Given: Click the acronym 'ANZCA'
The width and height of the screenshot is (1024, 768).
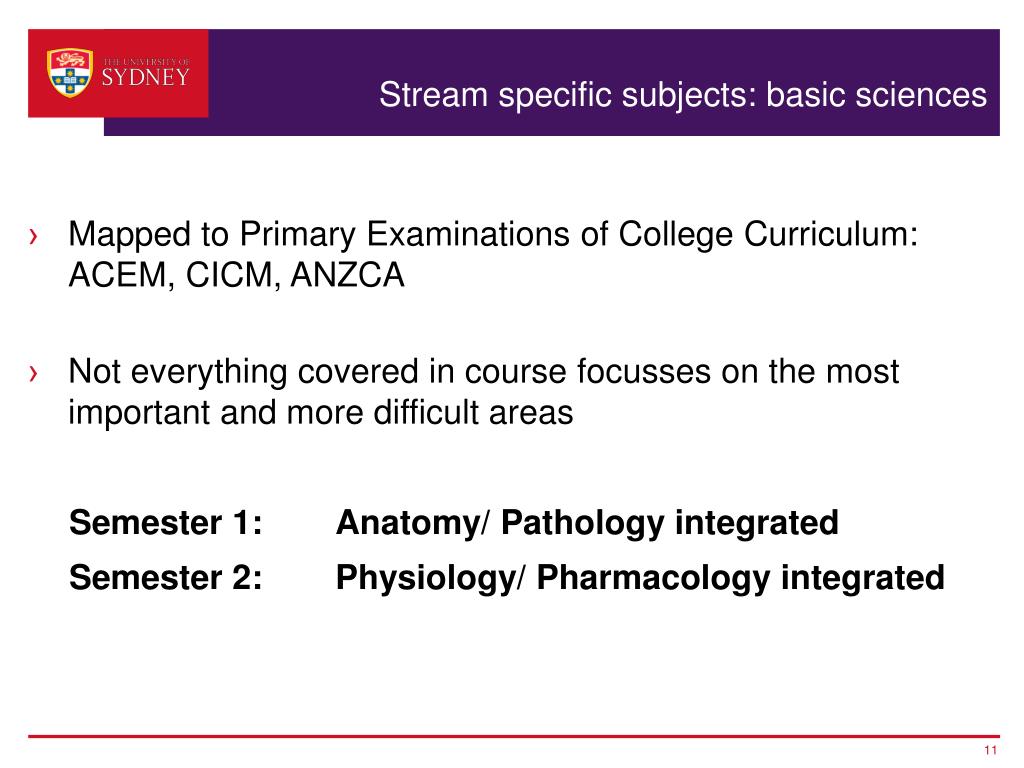Looking at the screenshot, I should [x=348, y=276].
